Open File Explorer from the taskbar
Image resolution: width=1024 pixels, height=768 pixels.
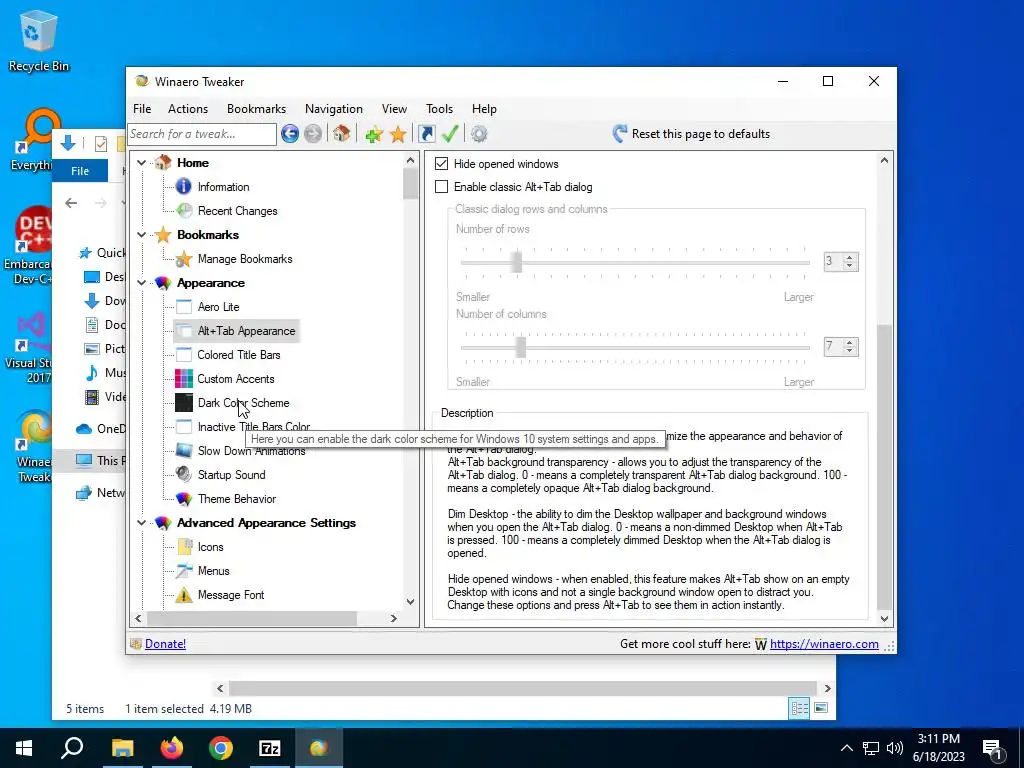(122, 748)
